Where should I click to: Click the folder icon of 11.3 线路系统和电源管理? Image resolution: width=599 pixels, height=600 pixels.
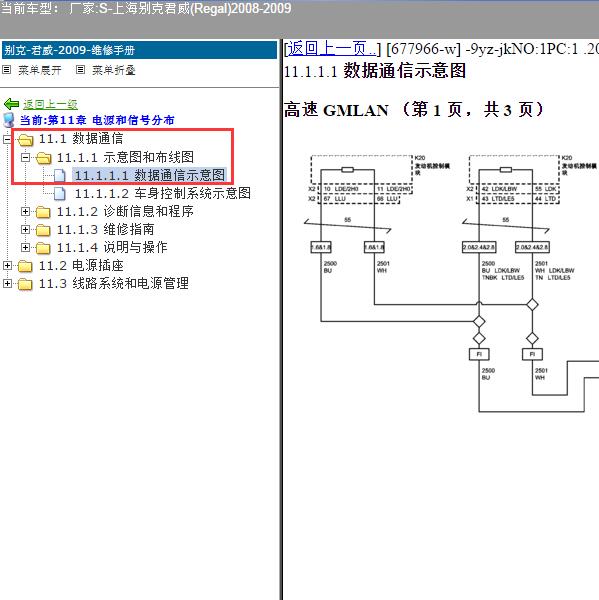26,284
